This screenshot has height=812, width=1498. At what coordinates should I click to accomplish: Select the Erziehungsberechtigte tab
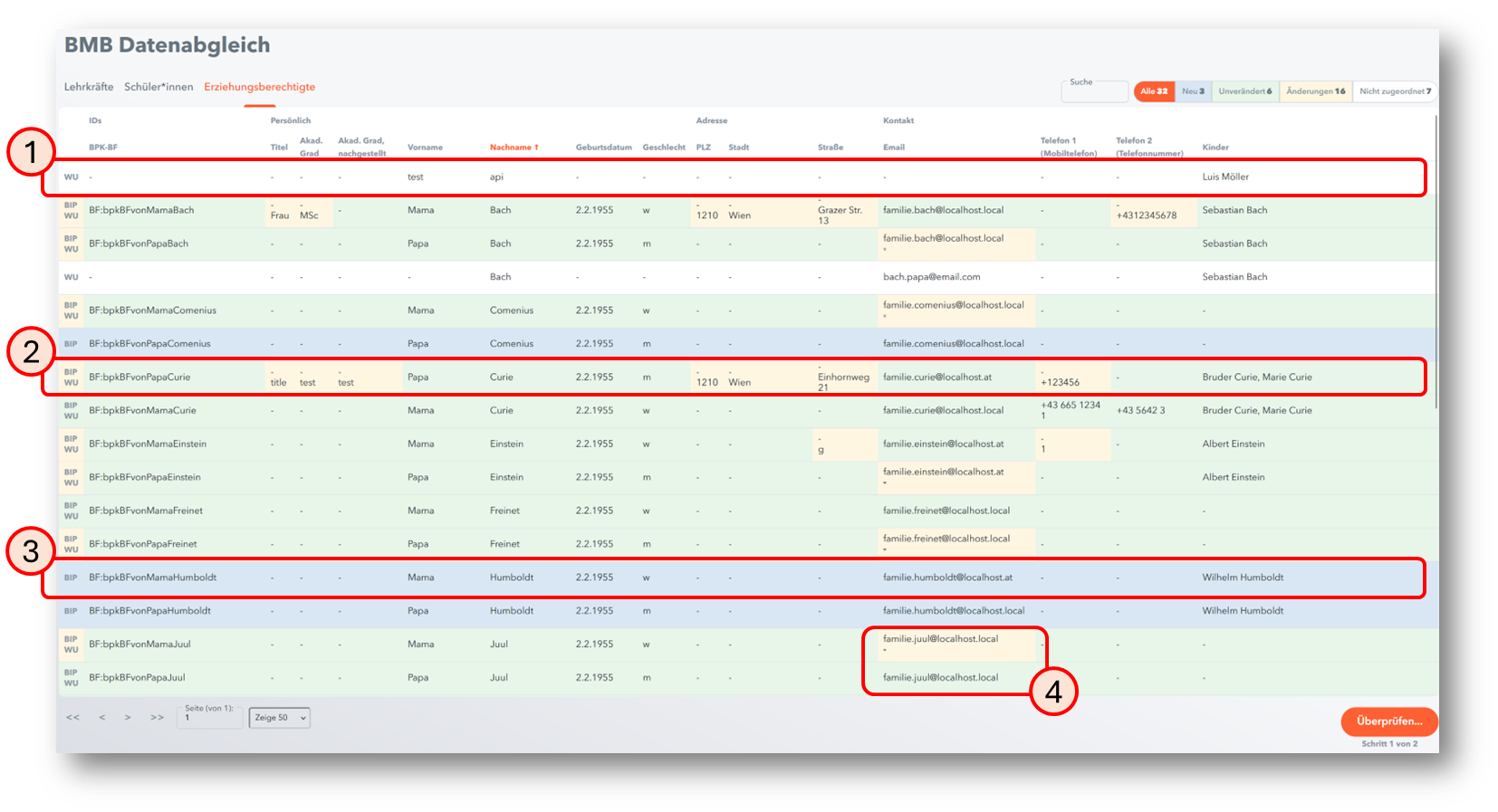click(259, 87)
